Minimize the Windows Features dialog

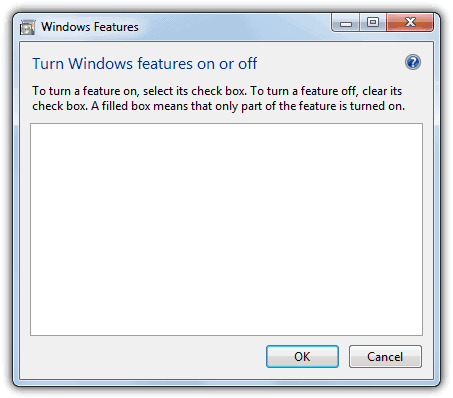pyautogui.click(x=346, y=23)
